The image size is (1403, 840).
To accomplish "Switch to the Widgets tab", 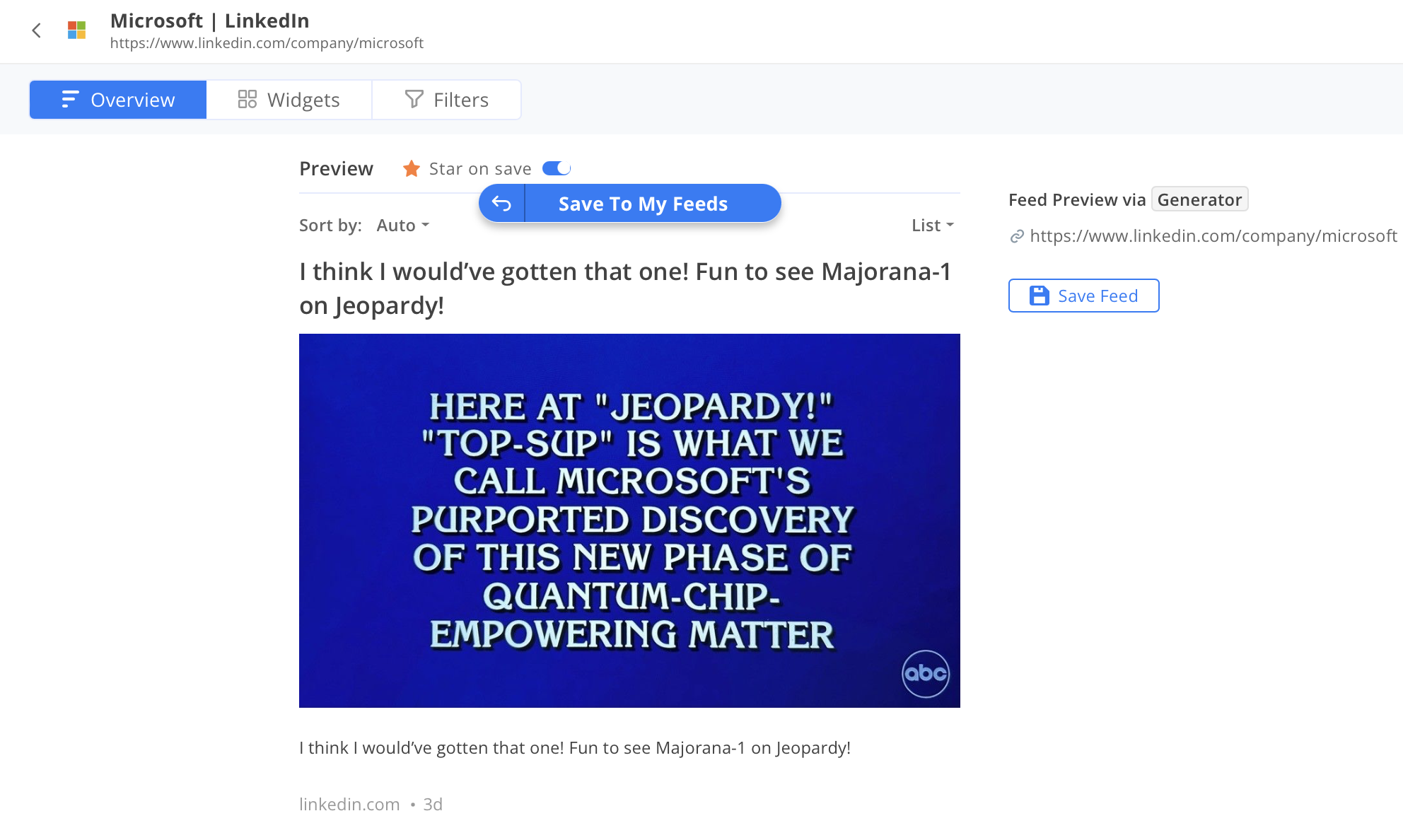I will click(289, 100).
